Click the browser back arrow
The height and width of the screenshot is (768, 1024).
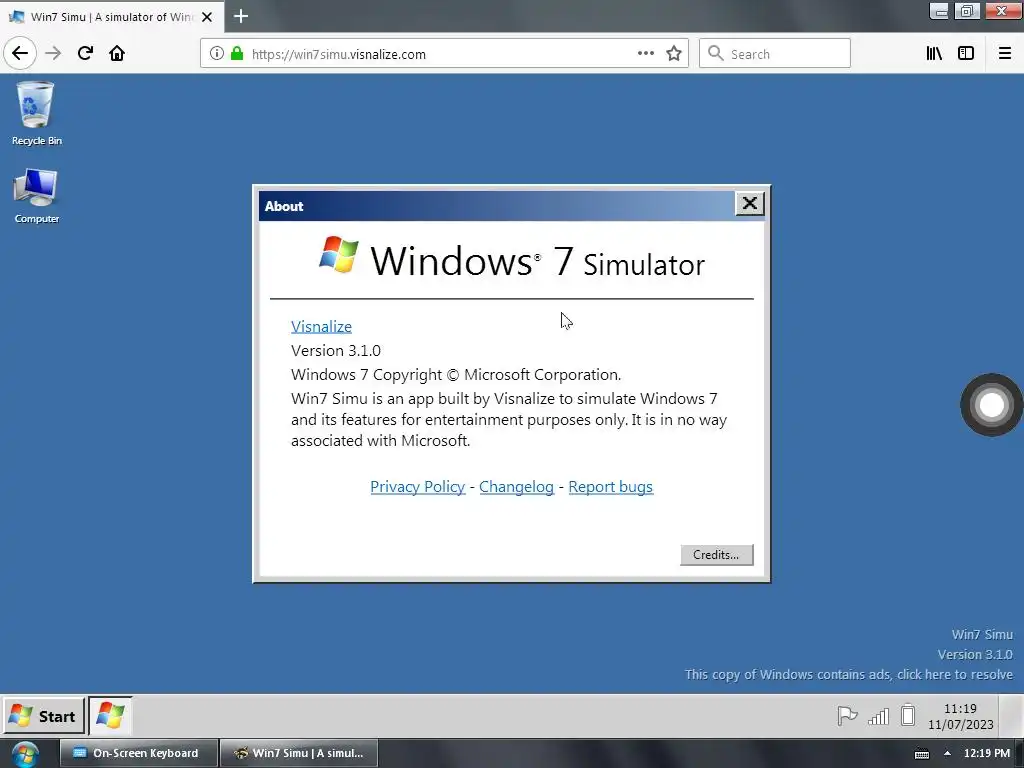point(20,54)
